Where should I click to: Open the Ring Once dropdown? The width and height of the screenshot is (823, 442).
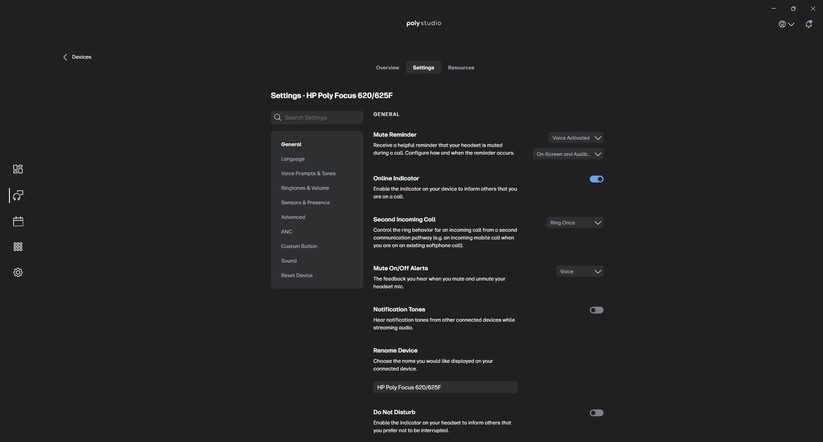[x=575, y=223]
